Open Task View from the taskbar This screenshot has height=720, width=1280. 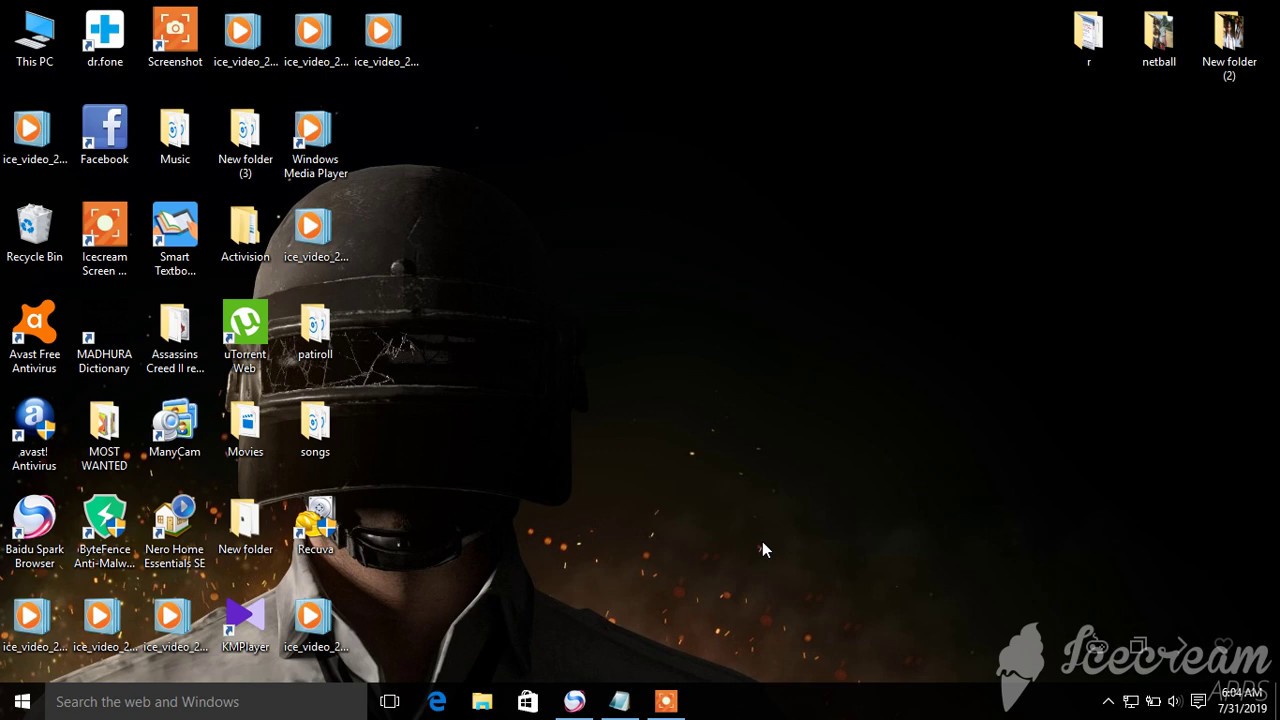coord(390,702)
